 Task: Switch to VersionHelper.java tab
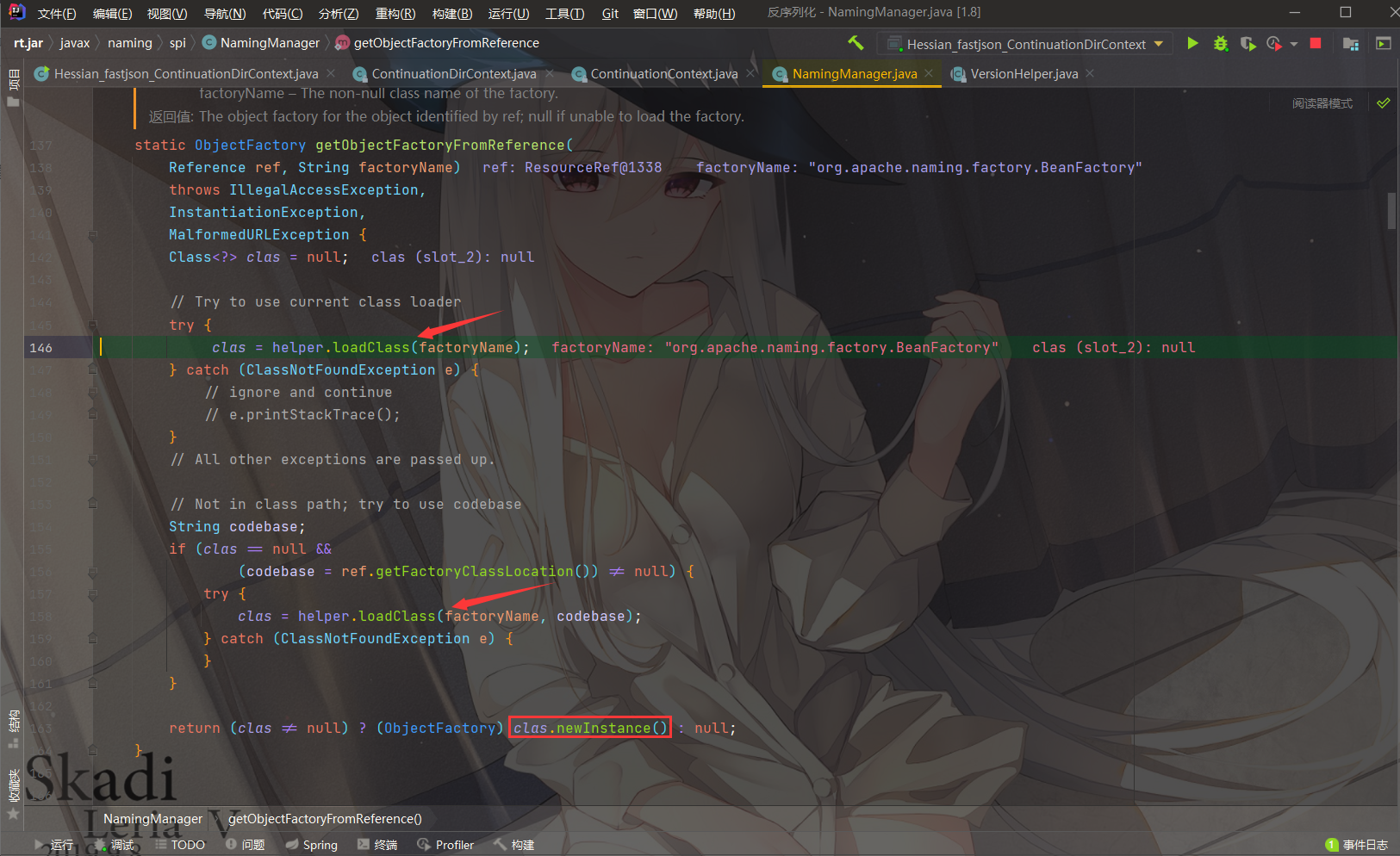1024,74
